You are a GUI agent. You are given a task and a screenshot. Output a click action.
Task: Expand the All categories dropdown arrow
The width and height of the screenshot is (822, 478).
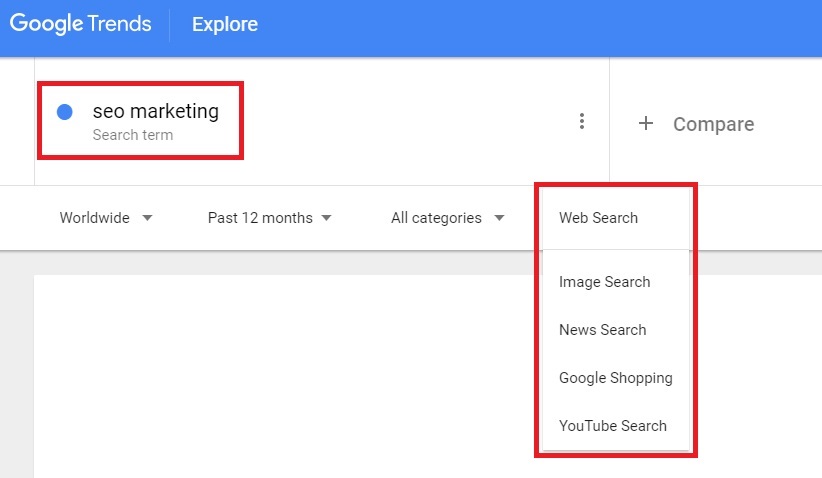tap(499, 218)
